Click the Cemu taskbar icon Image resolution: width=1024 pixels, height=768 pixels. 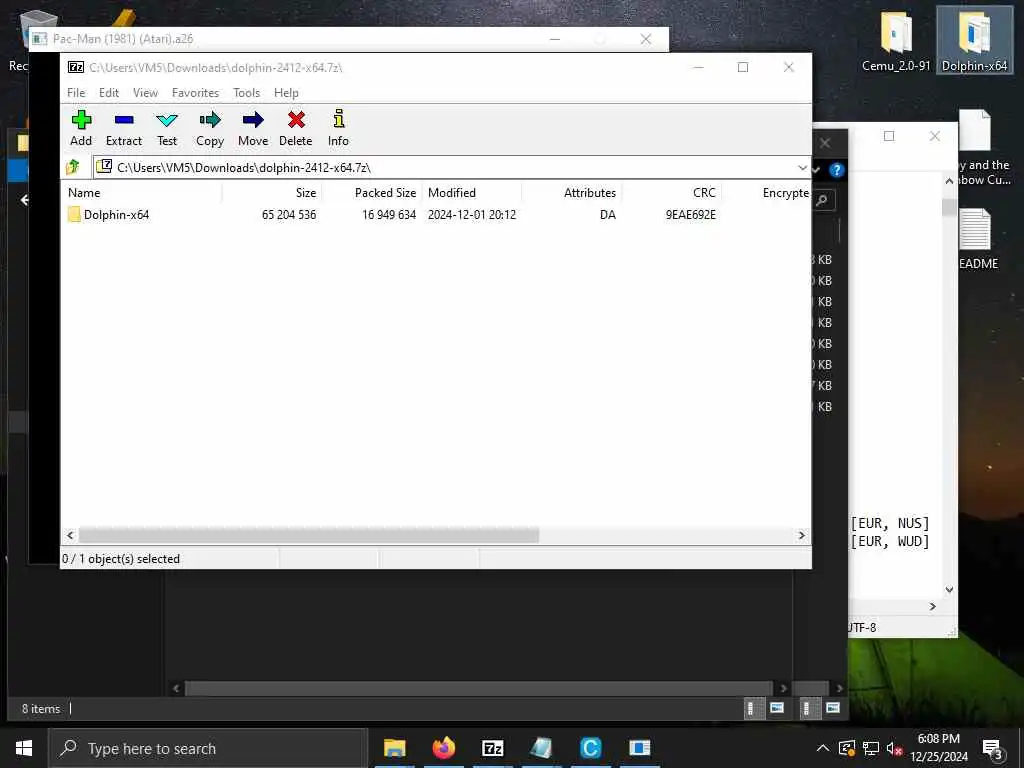[590, 748]
